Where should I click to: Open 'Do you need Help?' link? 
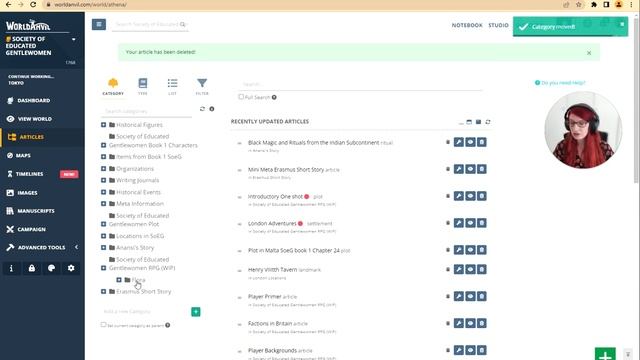point(560,83)
